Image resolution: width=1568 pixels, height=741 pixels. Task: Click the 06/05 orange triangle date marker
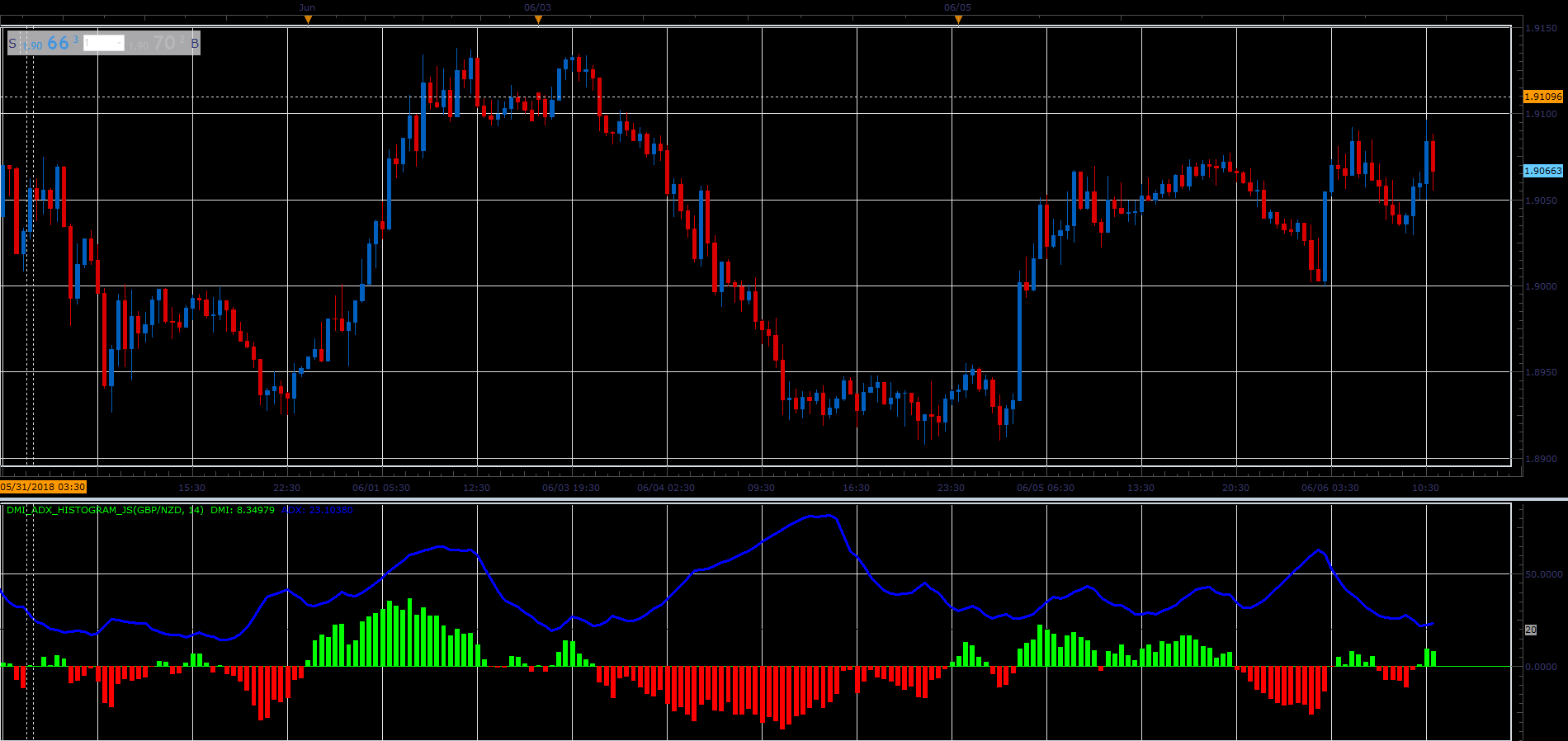[958, 19]
